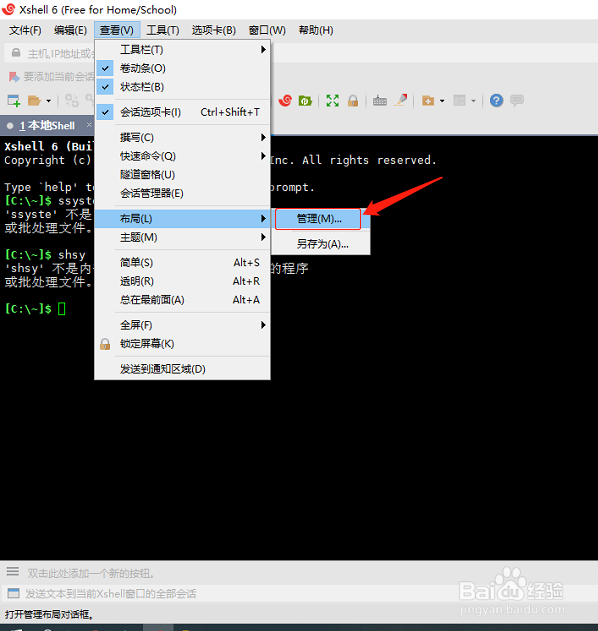
Task: Click the disconnect toolbar icon
Action: click(x=72, y=101)
